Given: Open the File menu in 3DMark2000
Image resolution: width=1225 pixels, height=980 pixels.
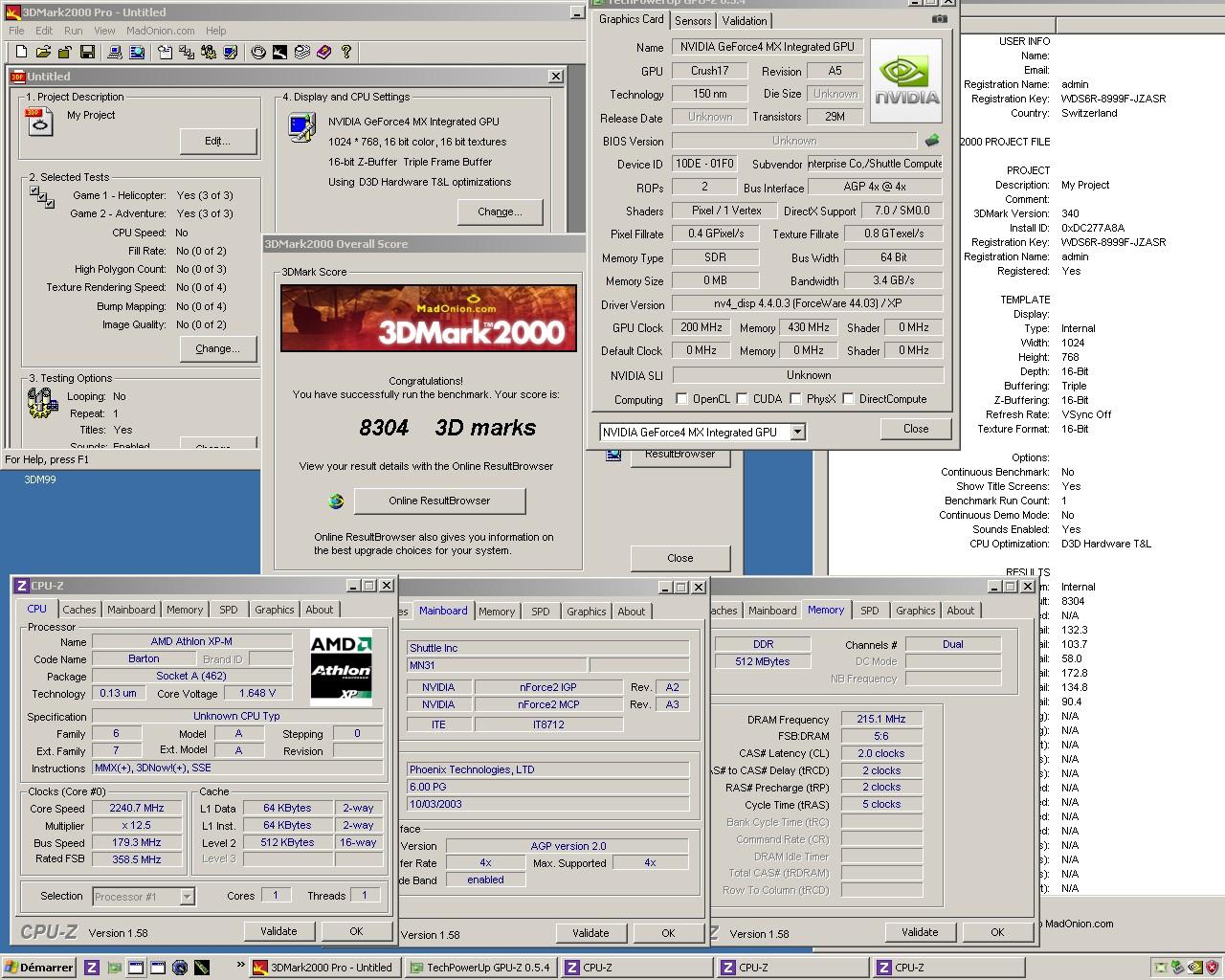Looking at the screenshot, I should [16, 31].
